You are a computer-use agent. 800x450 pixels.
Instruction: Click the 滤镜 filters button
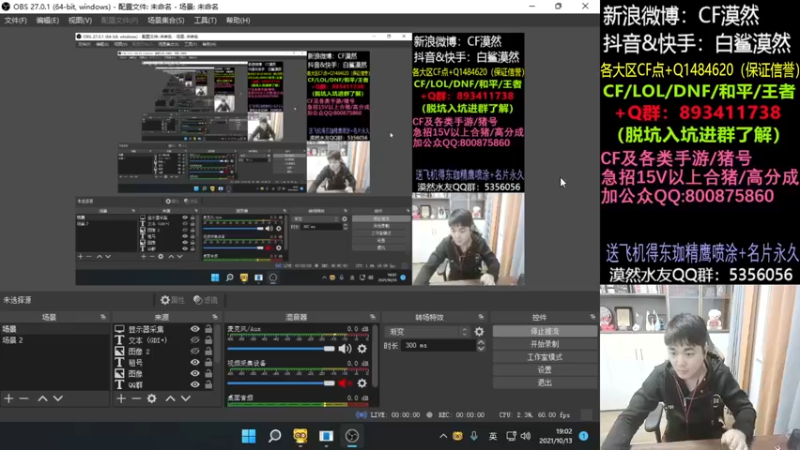click(x=206, y=300)
